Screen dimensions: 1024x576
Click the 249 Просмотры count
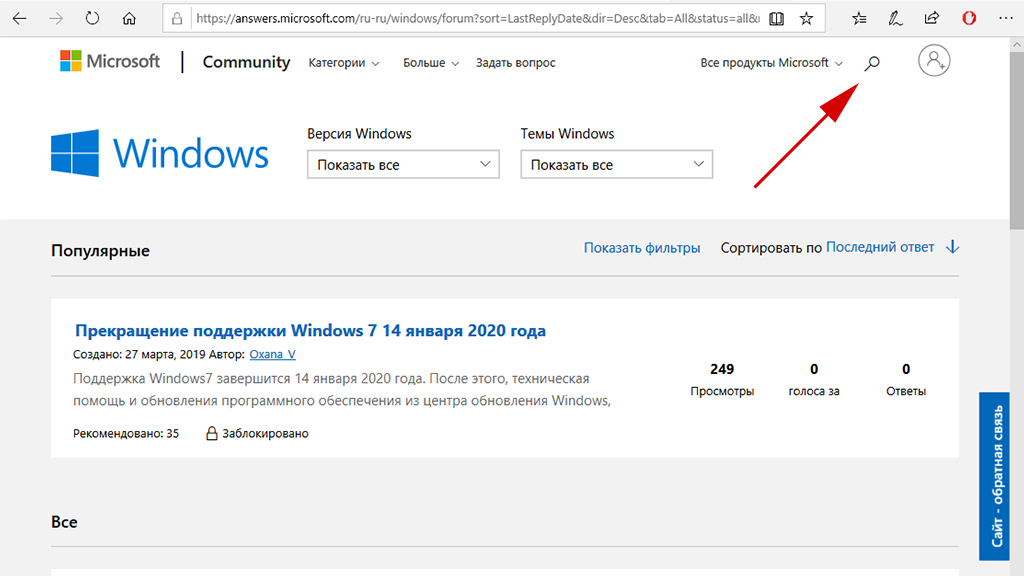(722, 379)
